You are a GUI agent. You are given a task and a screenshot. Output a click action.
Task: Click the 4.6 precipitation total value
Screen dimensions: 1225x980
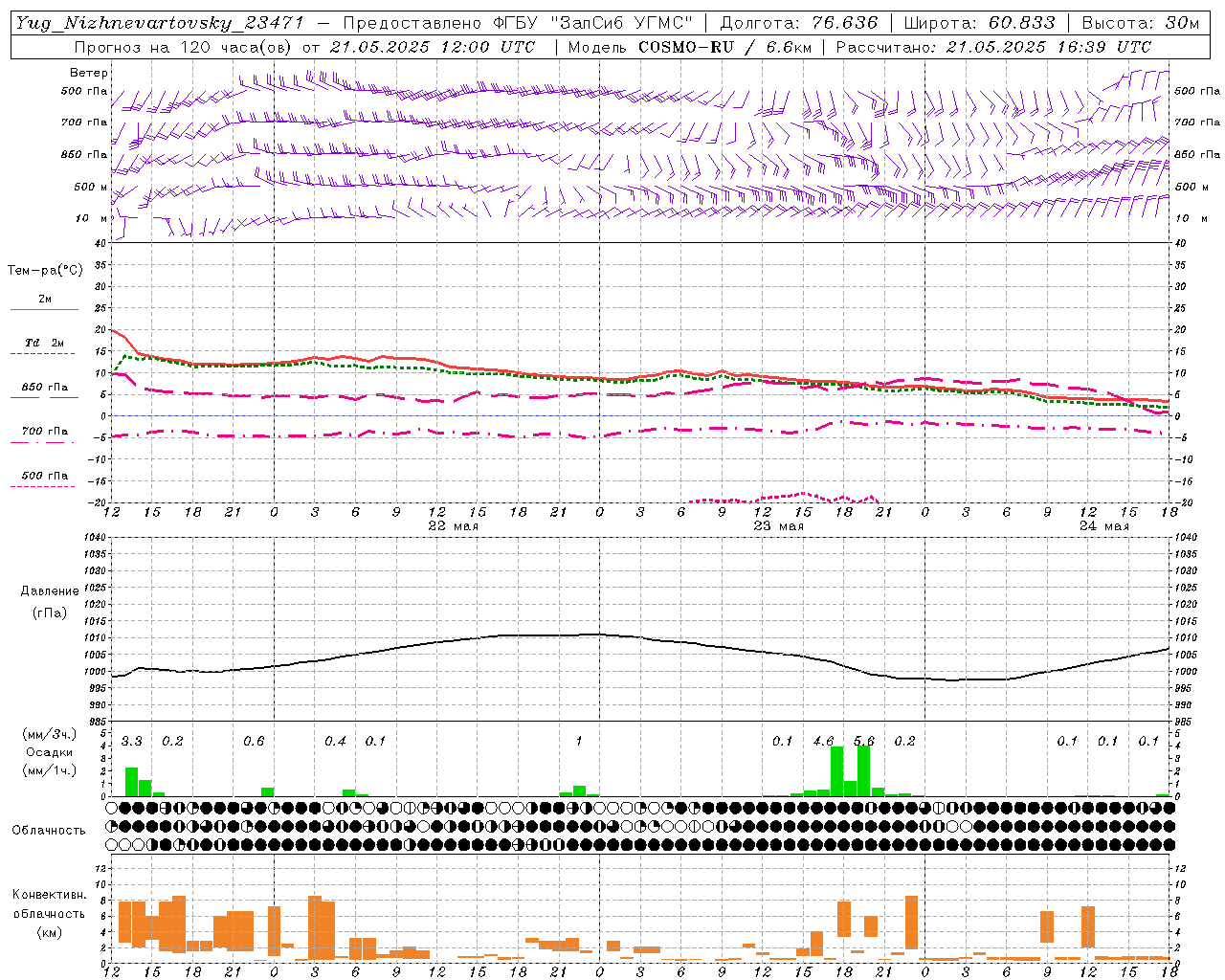[823, 741]
